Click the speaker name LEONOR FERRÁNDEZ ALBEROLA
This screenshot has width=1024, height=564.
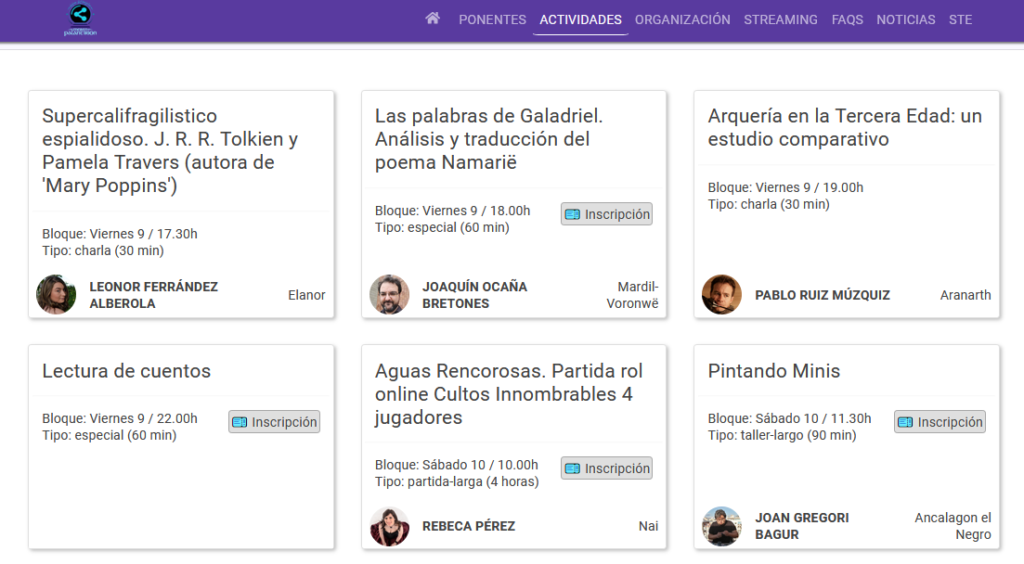point(153,295)
